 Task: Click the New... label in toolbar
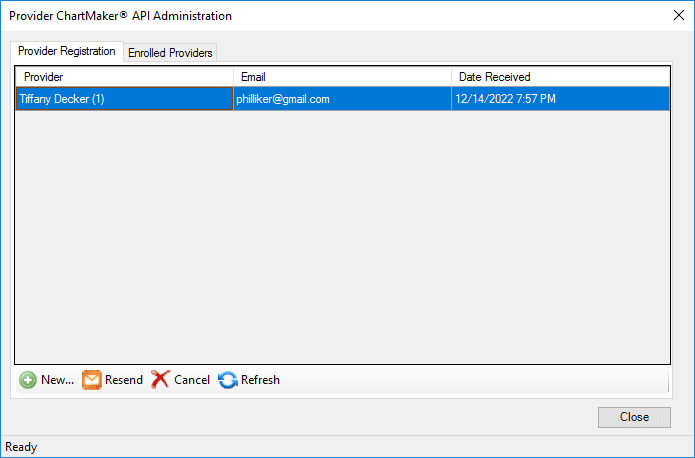point(57,380)
